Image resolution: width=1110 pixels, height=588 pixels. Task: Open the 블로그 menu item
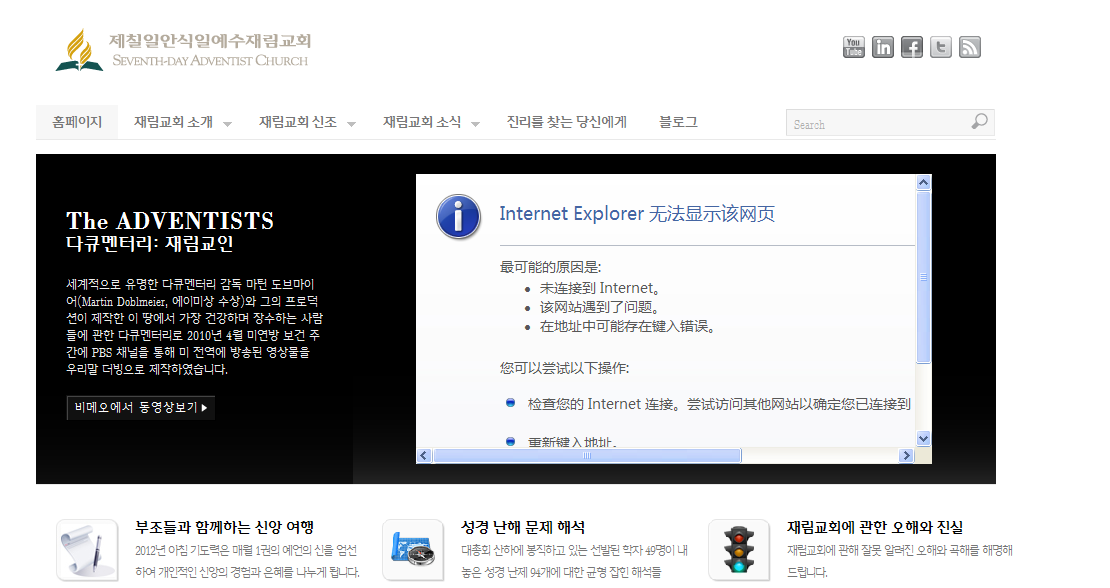(678, 122)
